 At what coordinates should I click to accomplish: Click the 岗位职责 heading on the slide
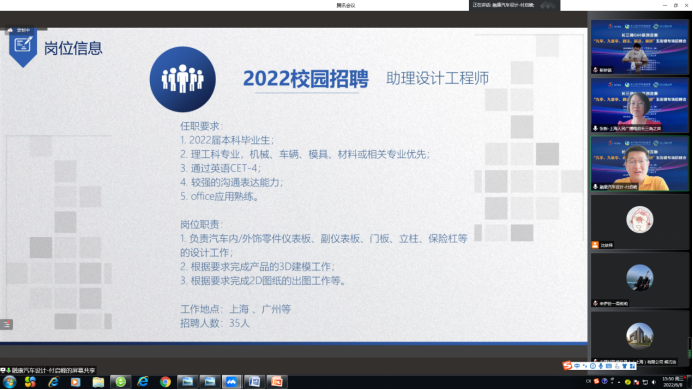(201, 225)
